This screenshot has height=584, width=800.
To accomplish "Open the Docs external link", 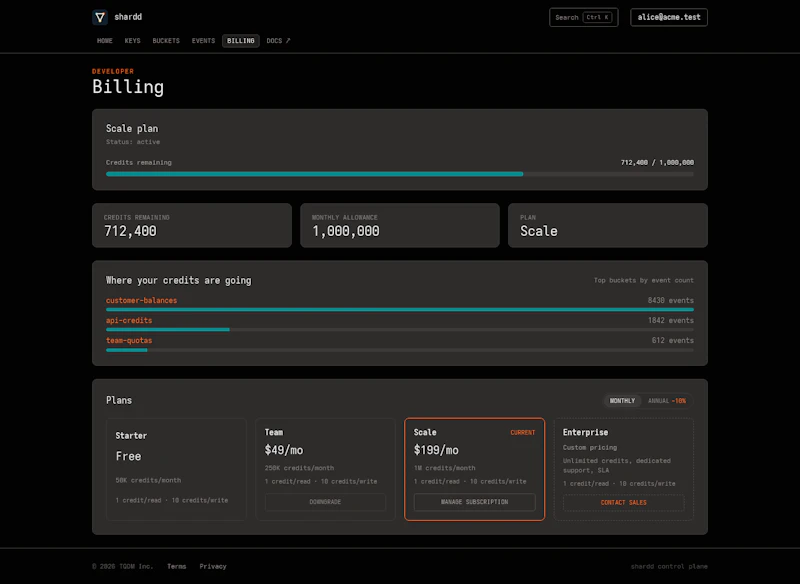I will click(x=278, y=41).
